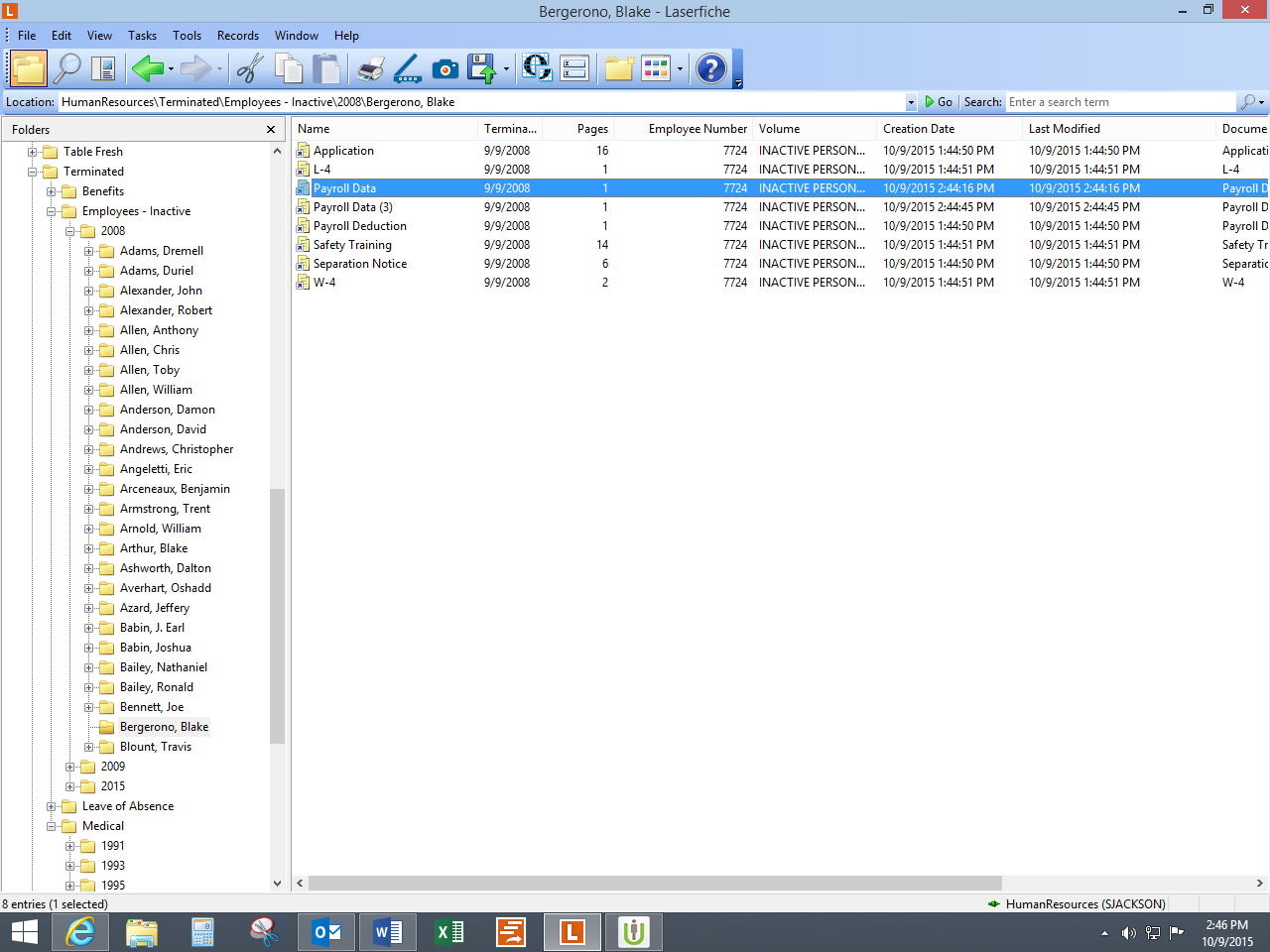Screen dimensions: 1270x952
Task: Expand the 2009 folder
Action: [x=70, y=767]
